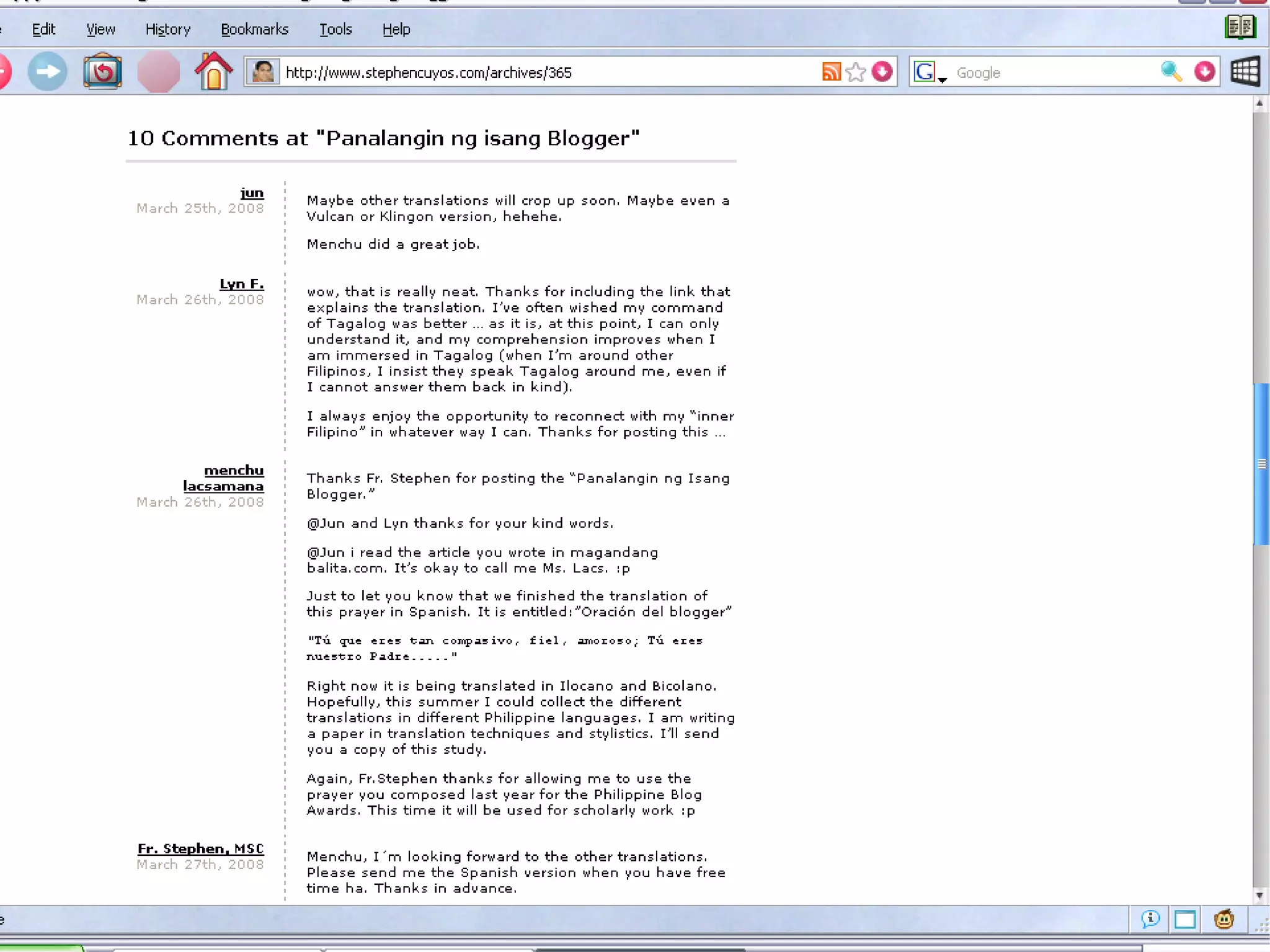The width and height of the screenshot is (1270, 952).
Task: Open the grid icon right of the search box
Action: click(1245, 72)
